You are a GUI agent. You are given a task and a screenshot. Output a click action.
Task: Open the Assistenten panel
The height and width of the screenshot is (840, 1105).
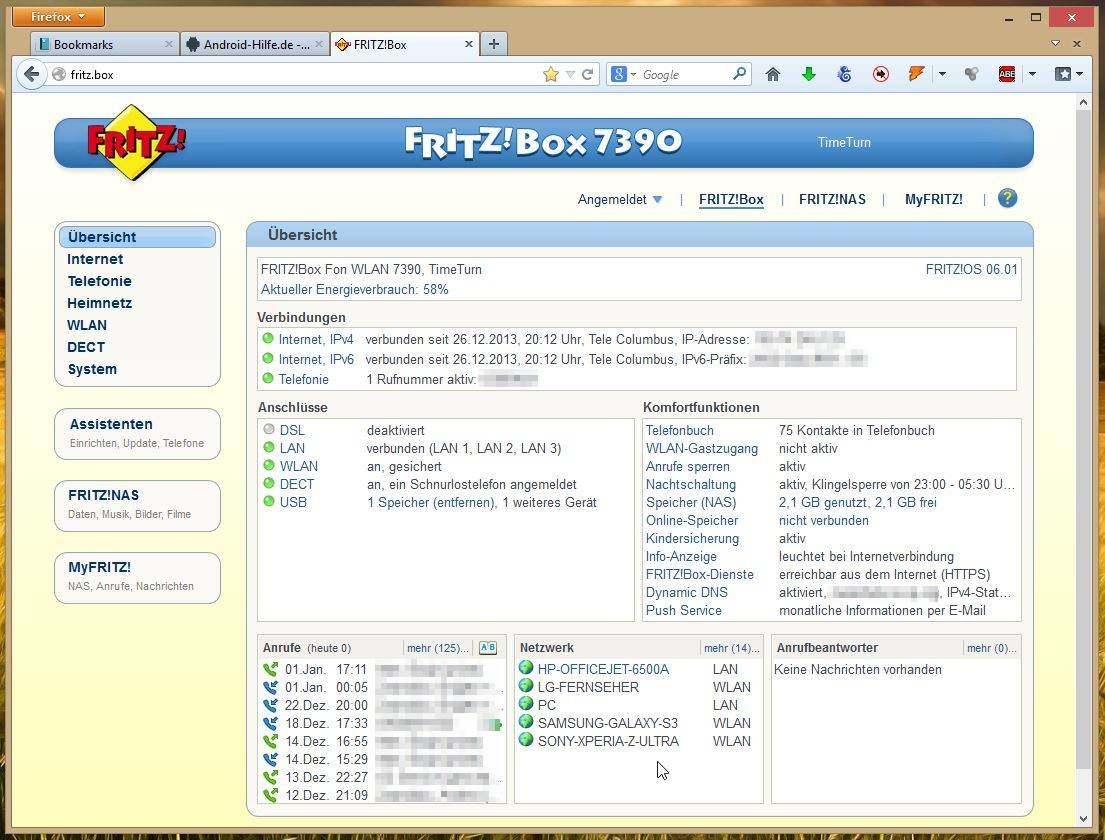tap(137, 433)
